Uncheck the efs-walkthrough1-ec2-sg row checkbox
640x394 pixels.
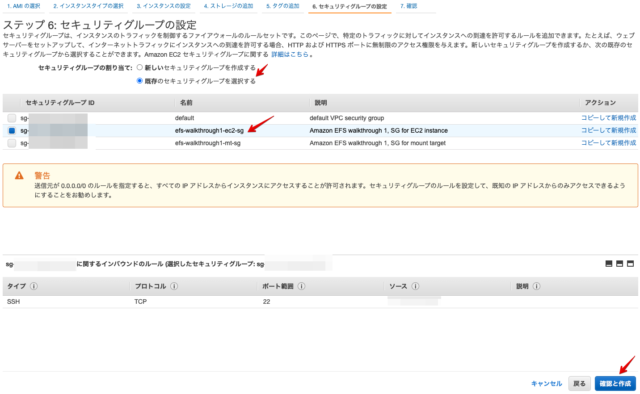[x=11, y=131]
